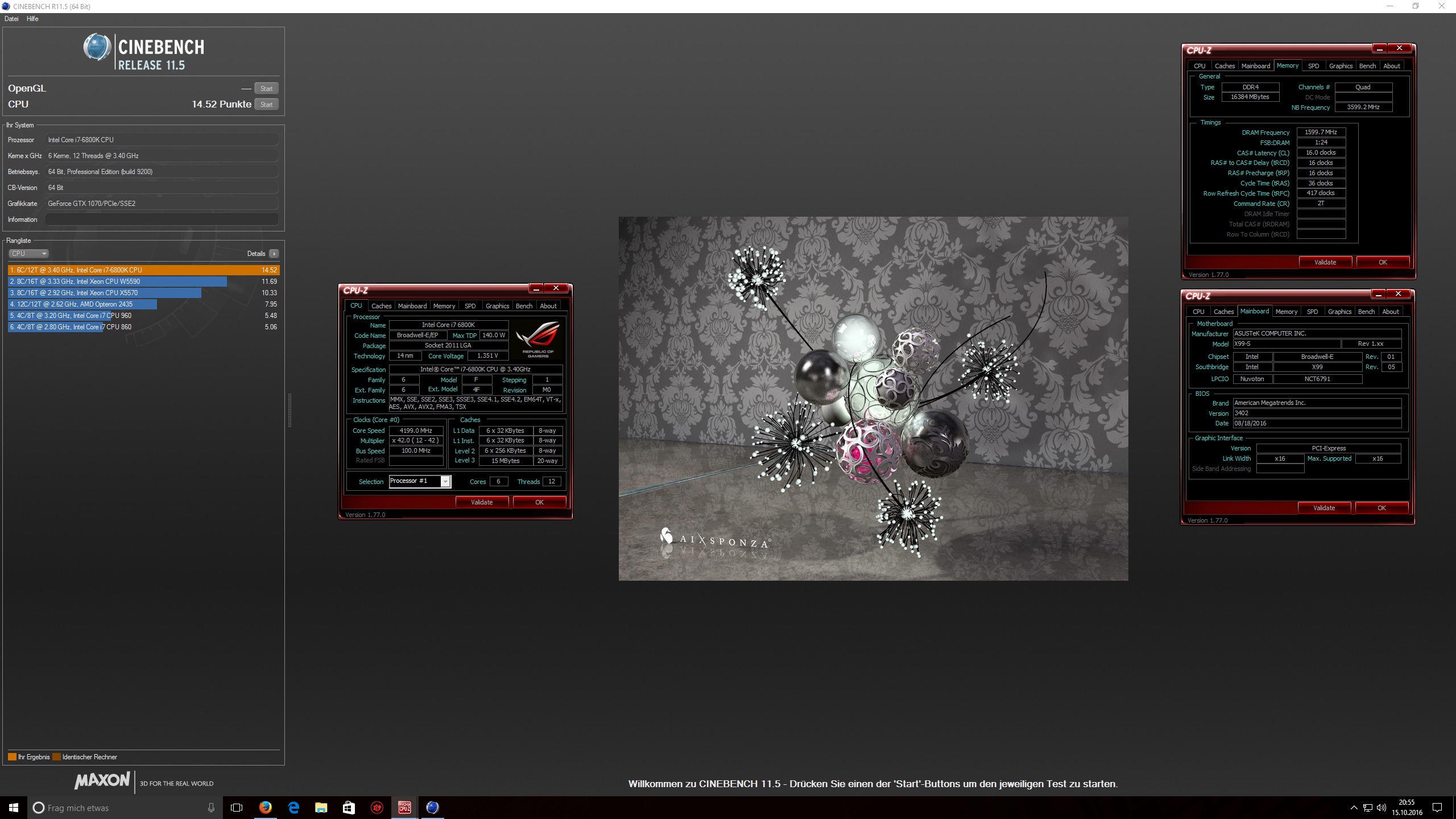Image resolution: width=1456 pixels, height=819 pixels.
Task: Click Validate in CPU-Z Mainboard window
Action: [x=1324, y=508]
